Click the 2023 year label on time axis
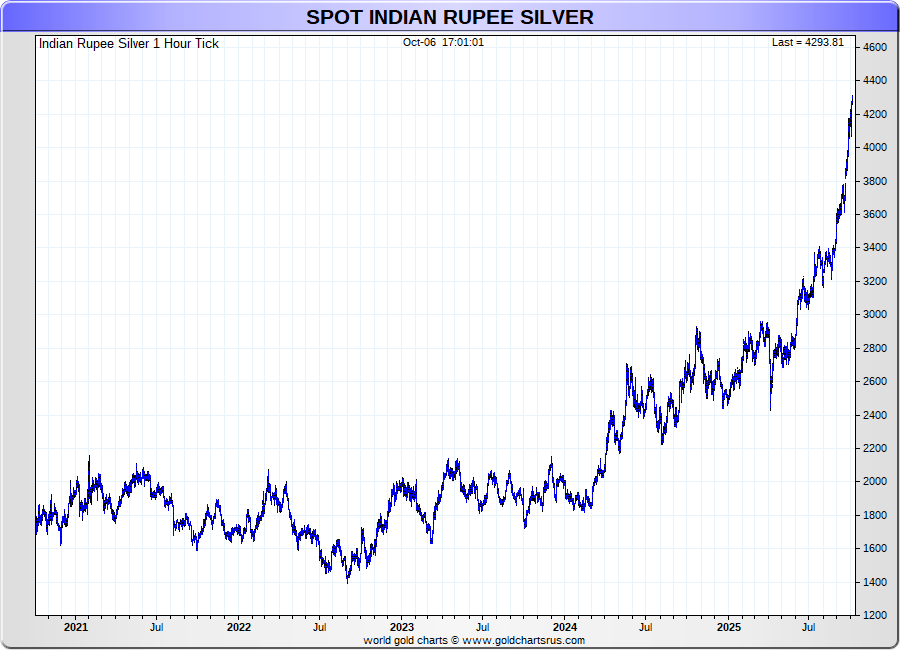 click(x=402, y=628)
